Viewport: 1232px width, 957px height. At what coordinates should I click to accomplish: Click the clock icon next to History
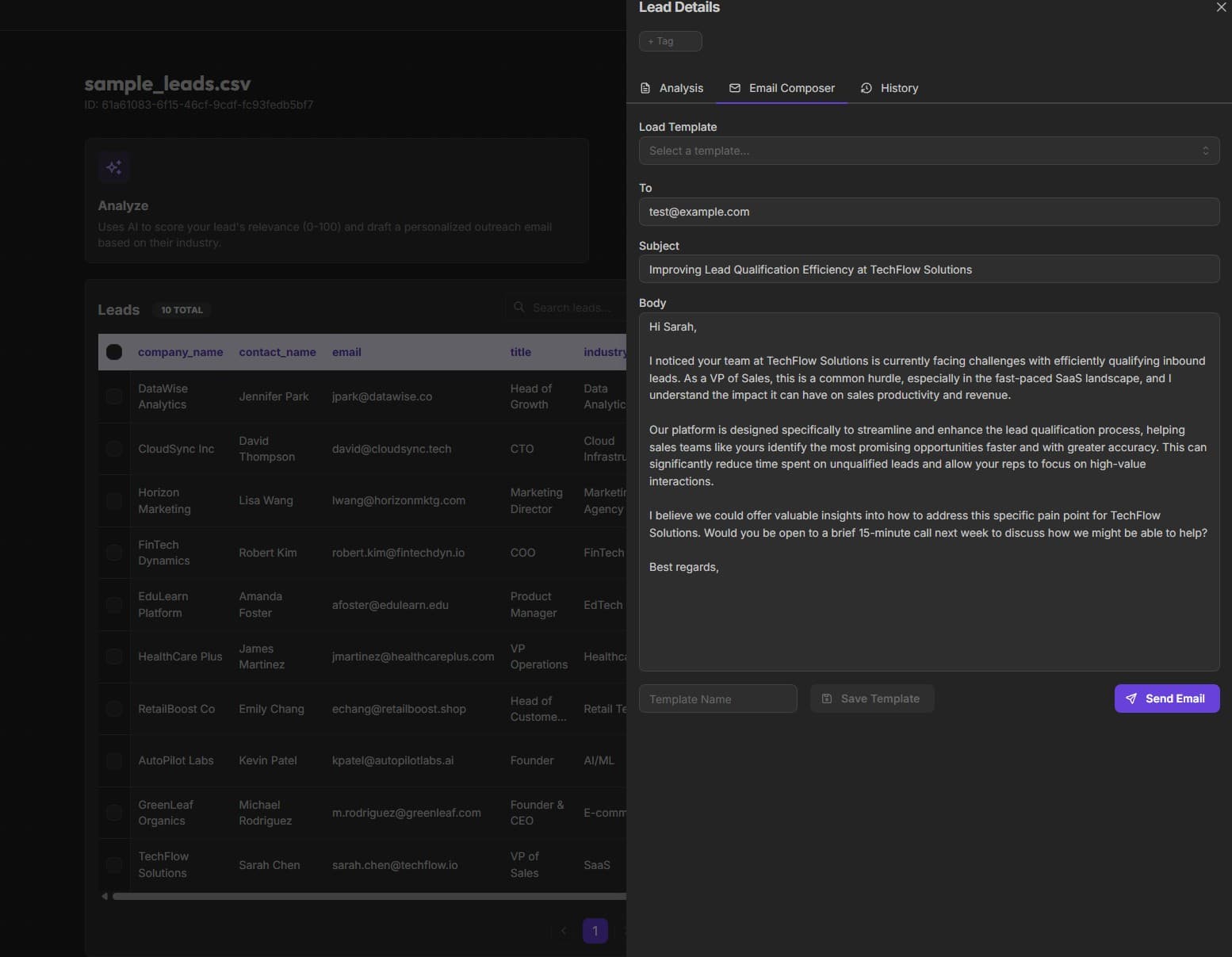[866, 88]
